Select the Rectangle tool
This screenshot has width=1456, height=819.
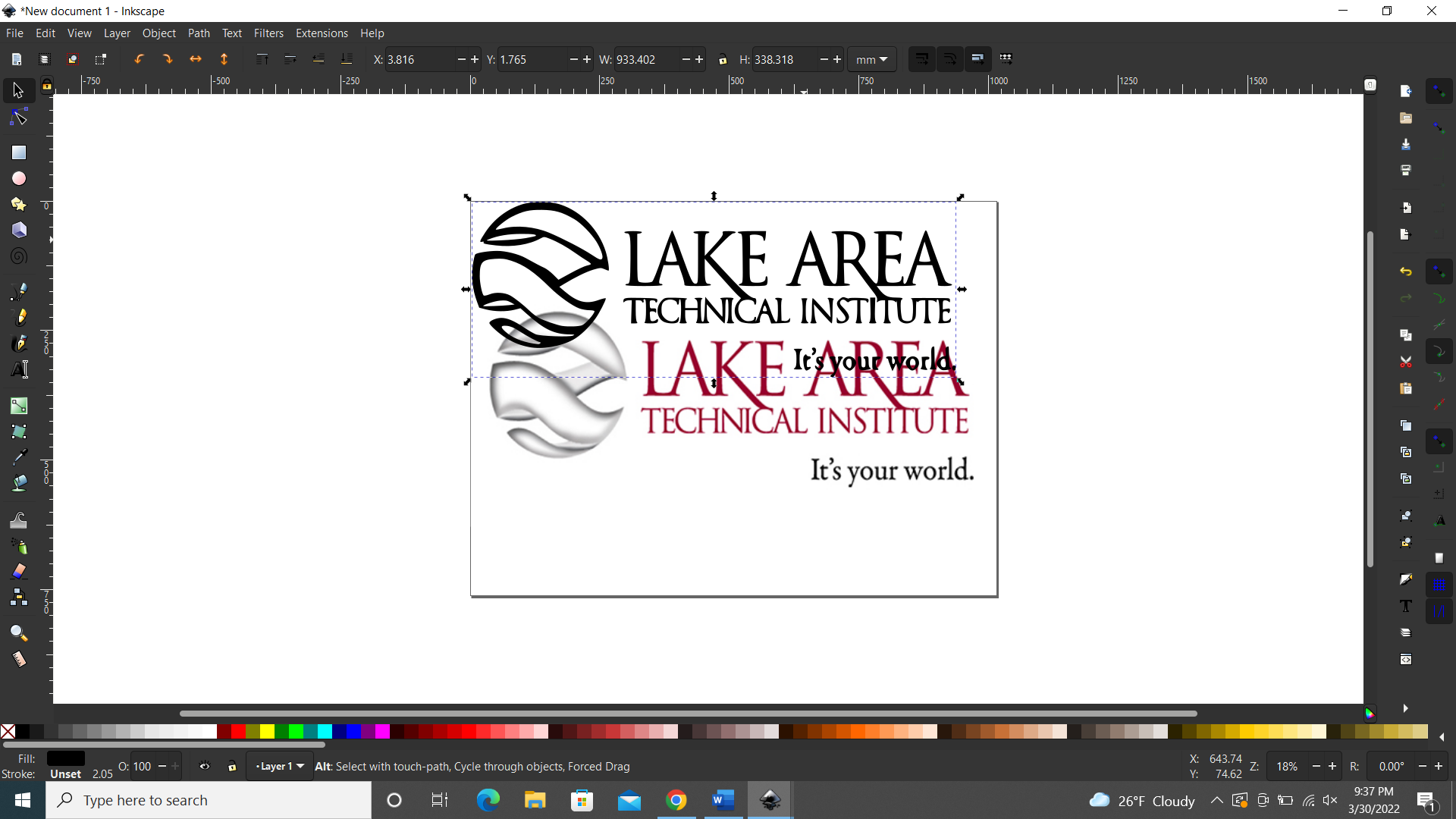click(17, 152)
